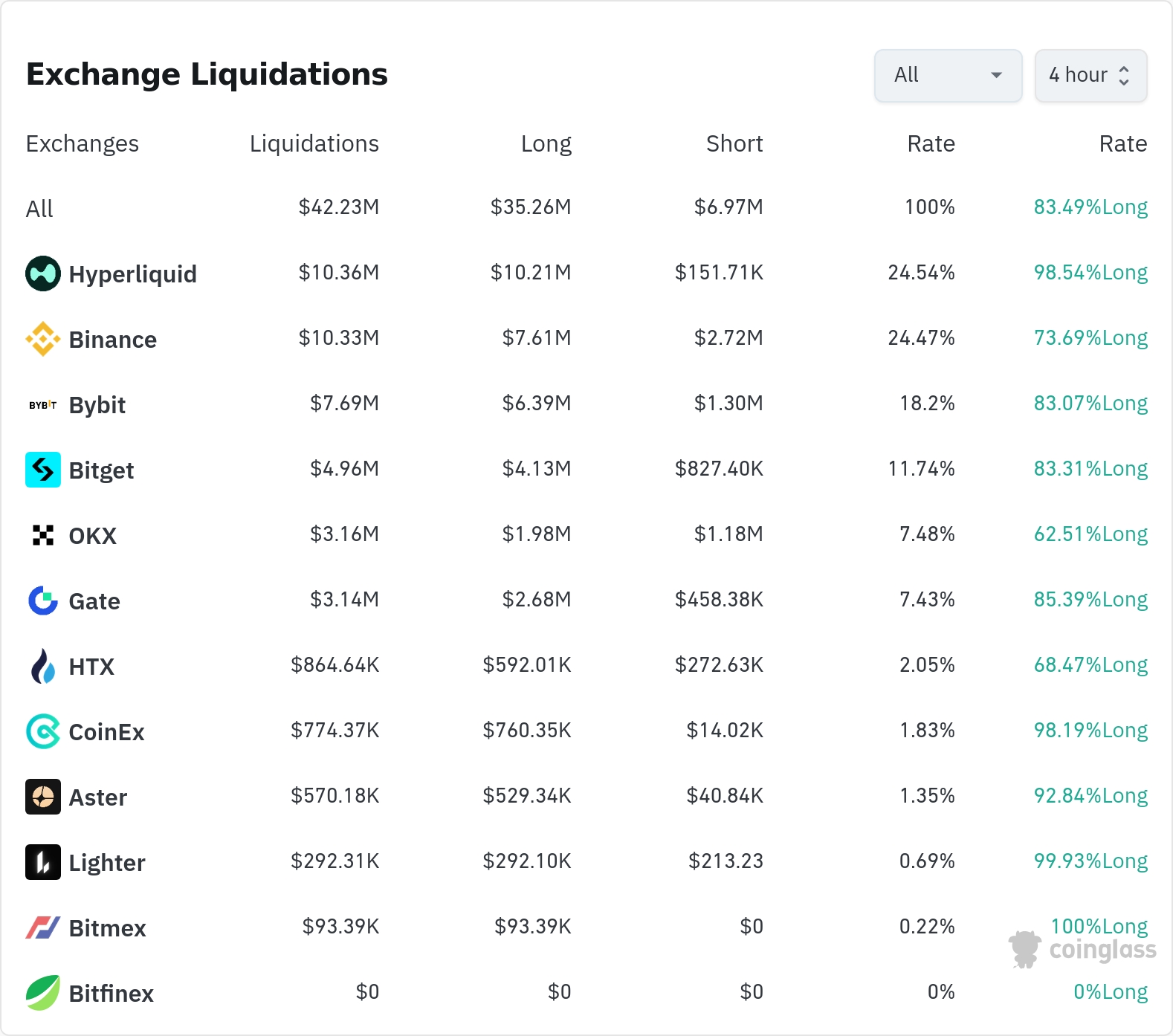Click the Bitfinex green leaf icon
The image size is (1173, 1036).
click(43, 993)
